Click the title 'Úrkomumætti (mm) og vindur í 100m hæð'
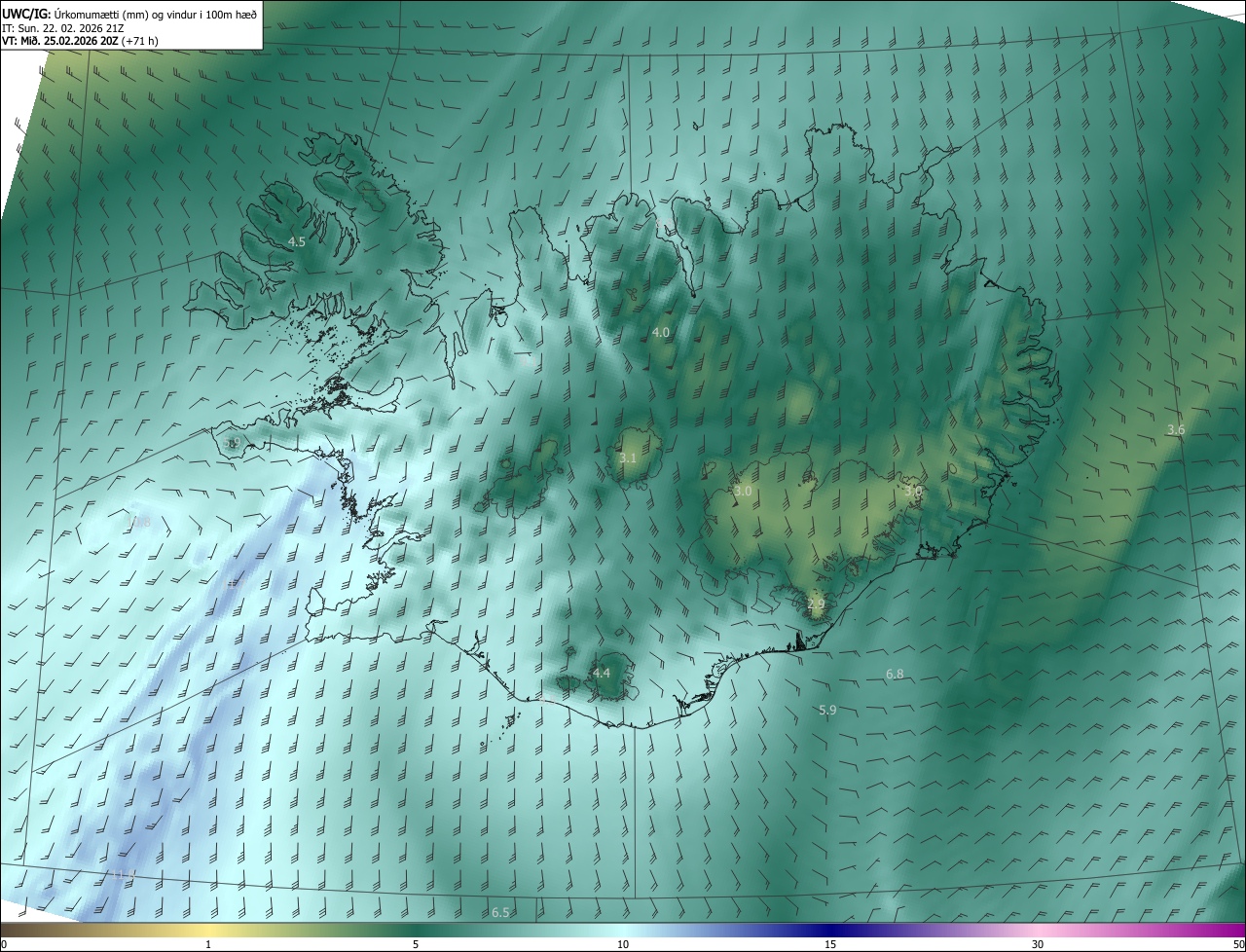This screenshot has width=1246, height=952. [x=156, y=14]
